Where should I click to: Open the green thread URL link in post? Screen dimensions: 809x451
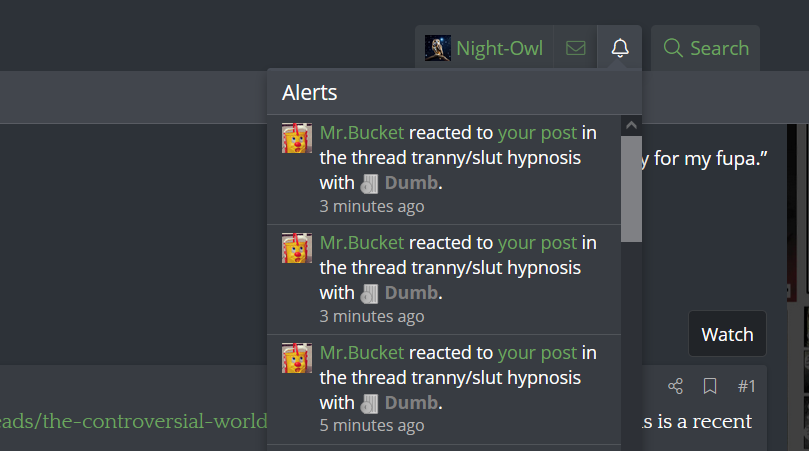click(x=134, y=421)
